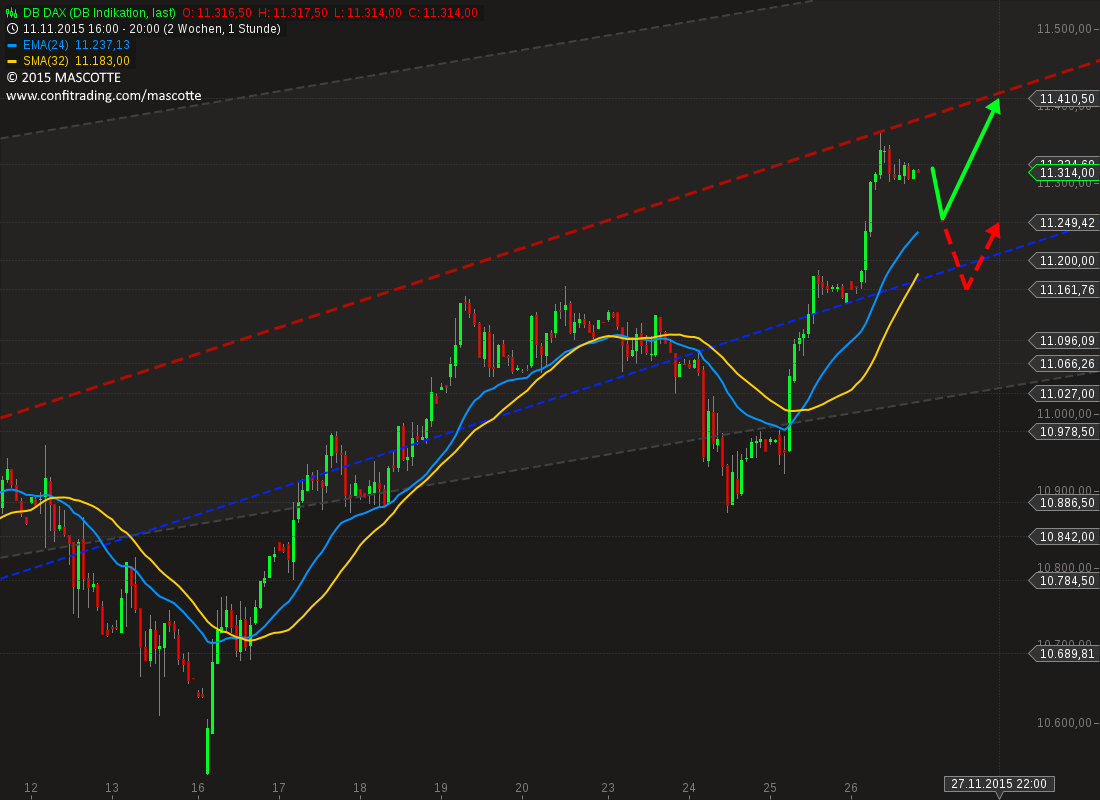Select the current price tag 11.314,00
The height and width of the screenshot is (800, 1100).
[x=1065, y=173]
